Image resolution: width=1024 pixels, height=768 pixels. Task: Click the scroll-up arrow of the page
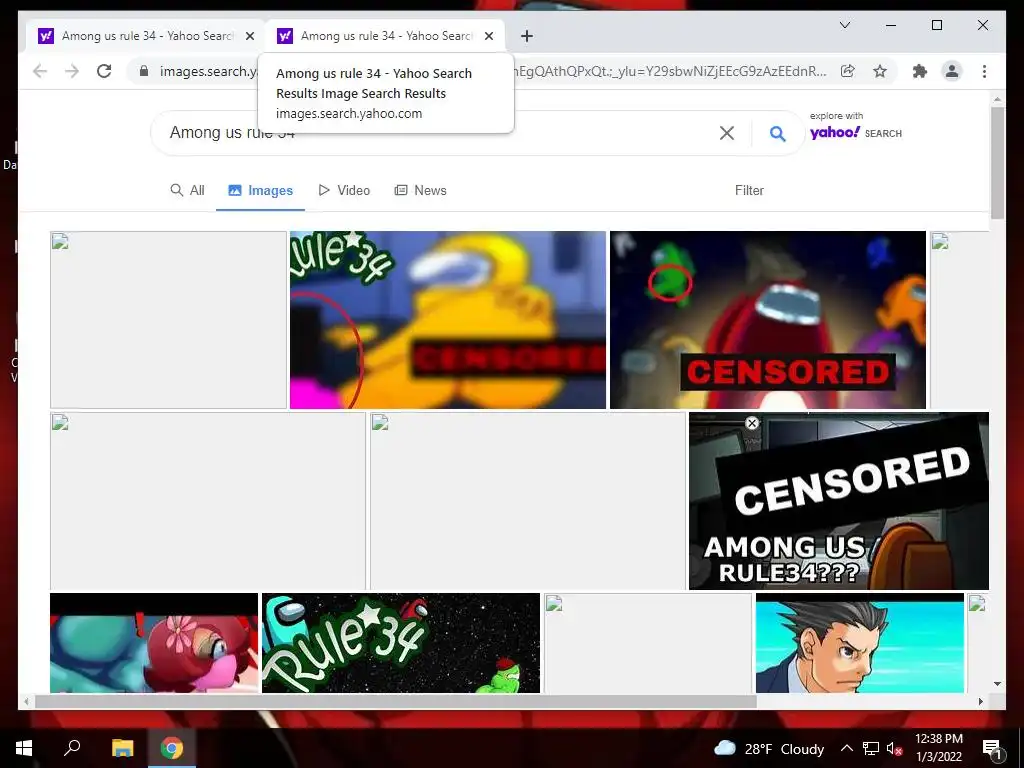[997, 99]
